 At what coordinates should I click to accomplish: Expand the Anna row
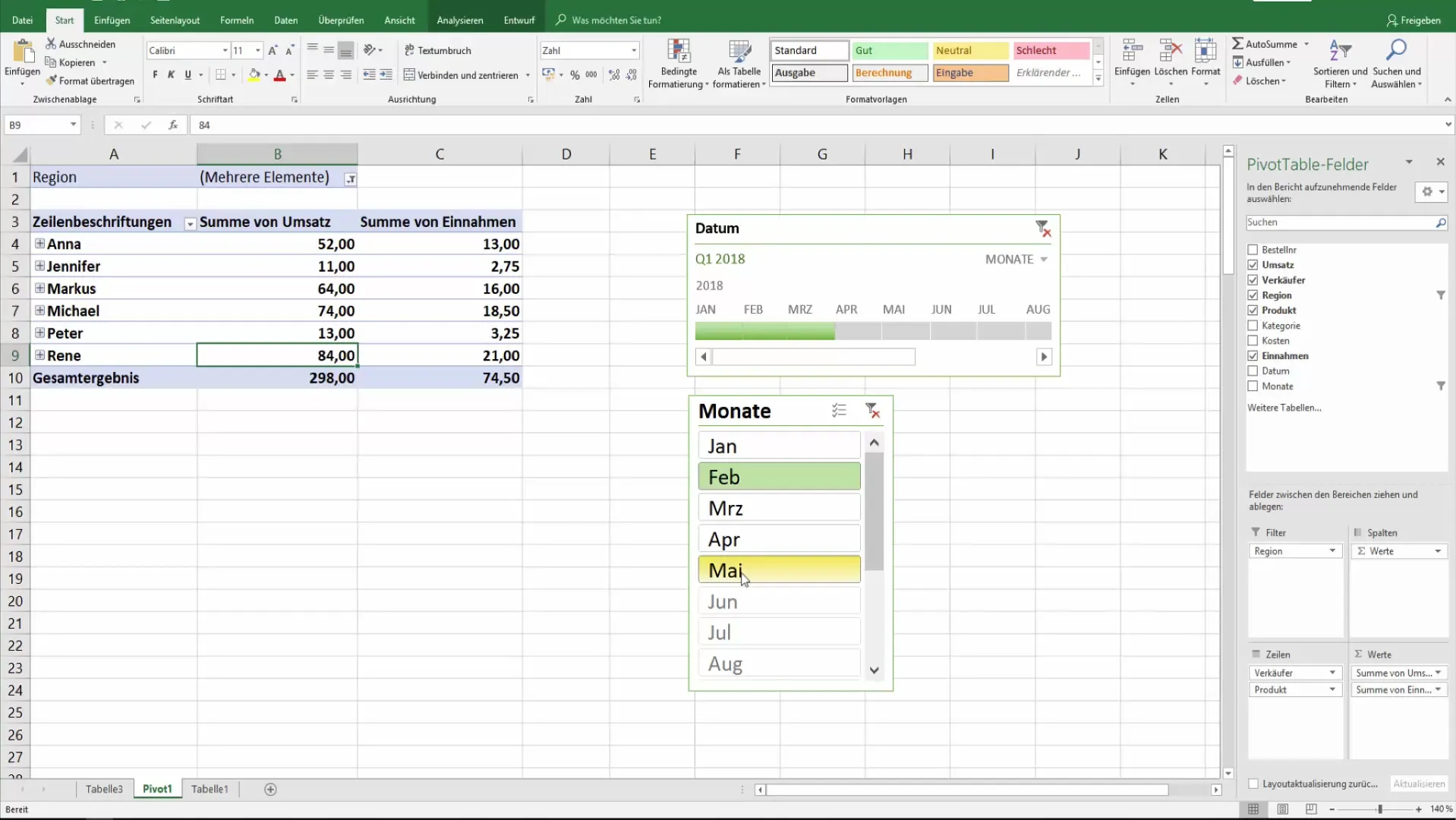[x=39, y=244]
